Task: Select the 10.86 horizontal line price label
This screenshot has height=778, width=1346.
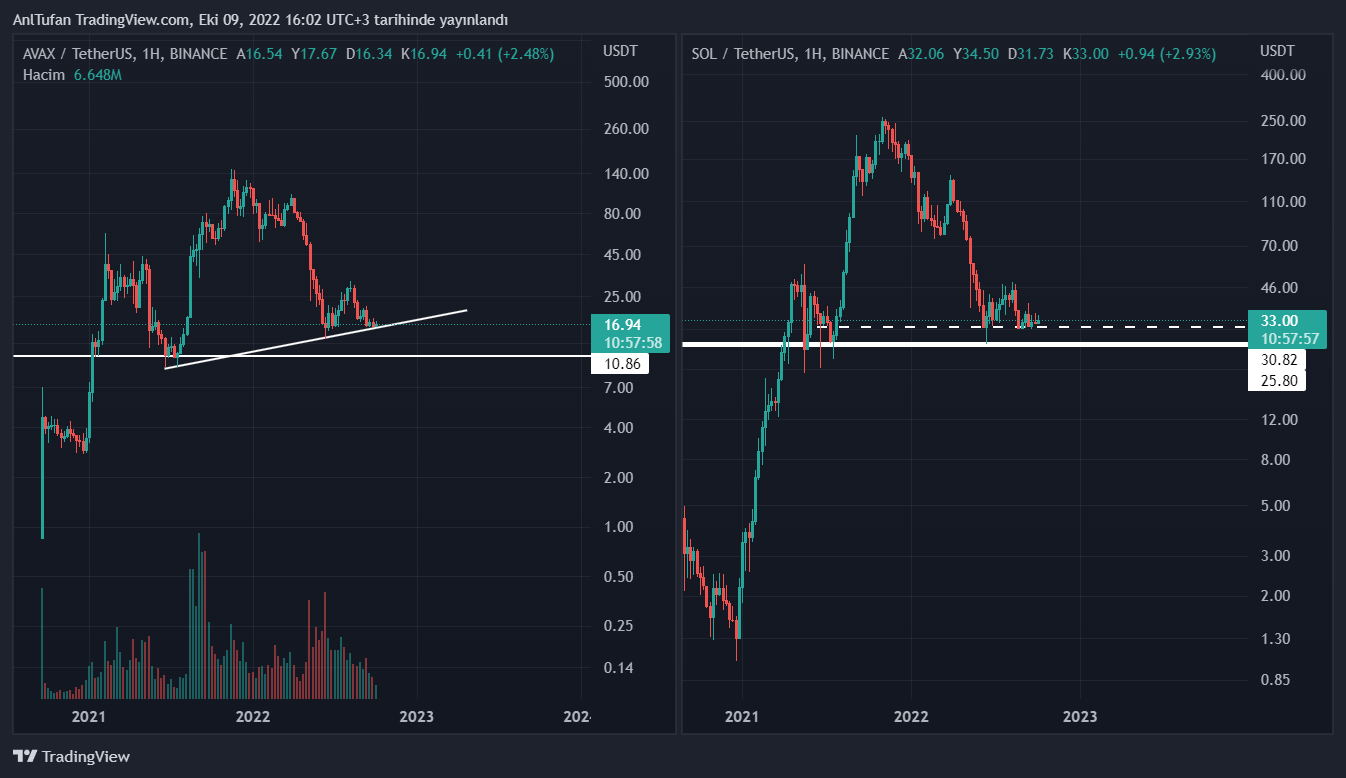Action: coord(620,365)
